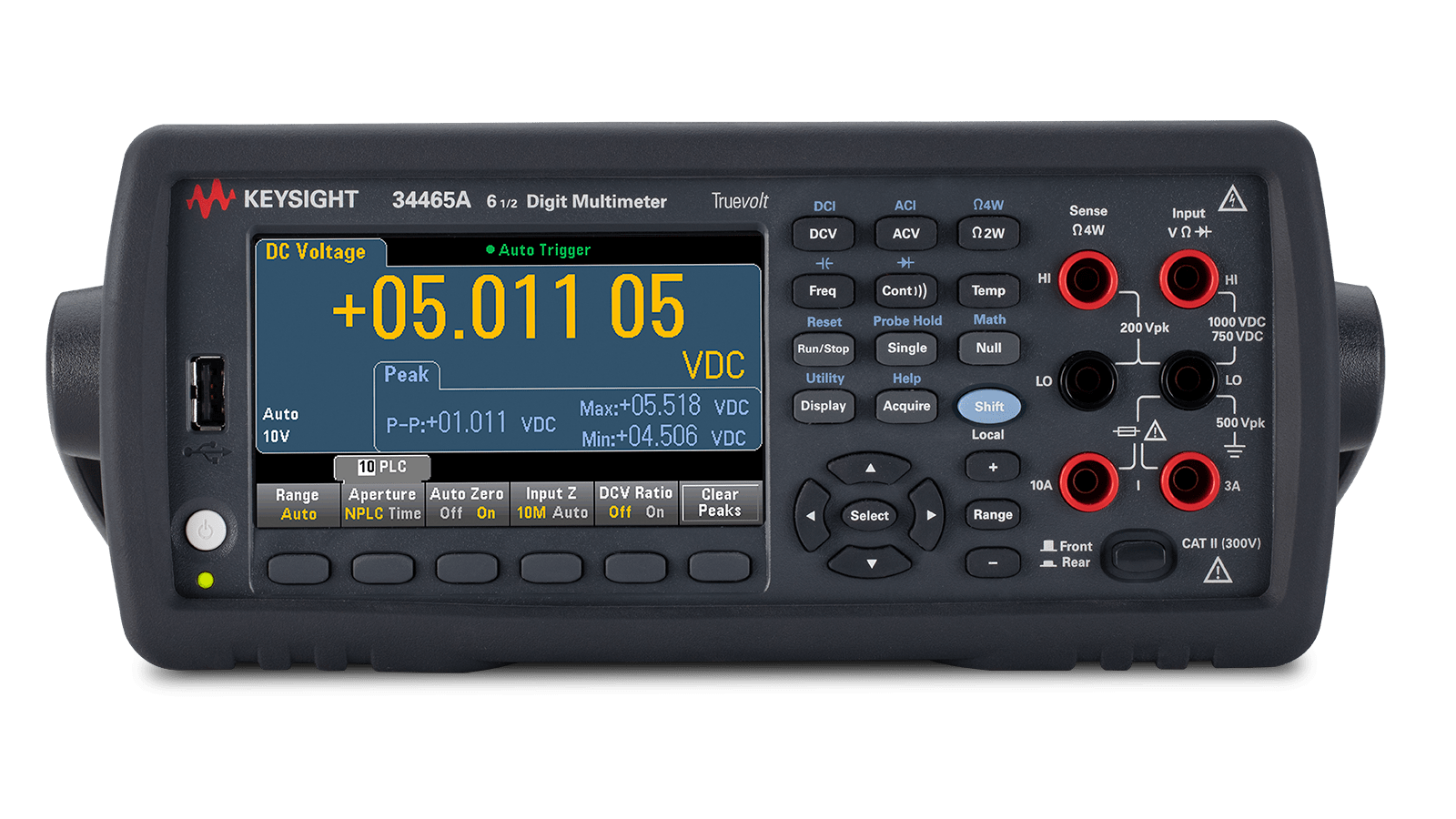Screen dimensions: 1456x819
Task: Click the front USB port
Action: [207, 393]
